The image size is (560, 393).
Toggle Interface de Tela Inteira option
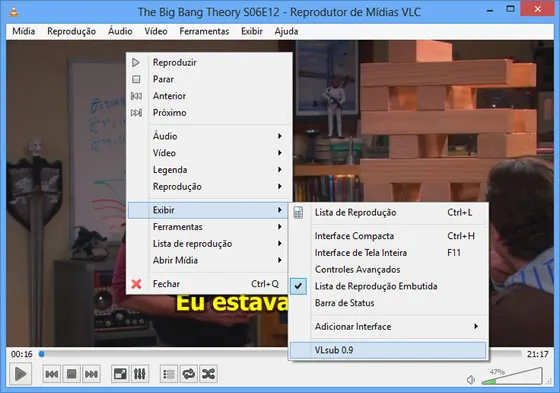[388, 253]
